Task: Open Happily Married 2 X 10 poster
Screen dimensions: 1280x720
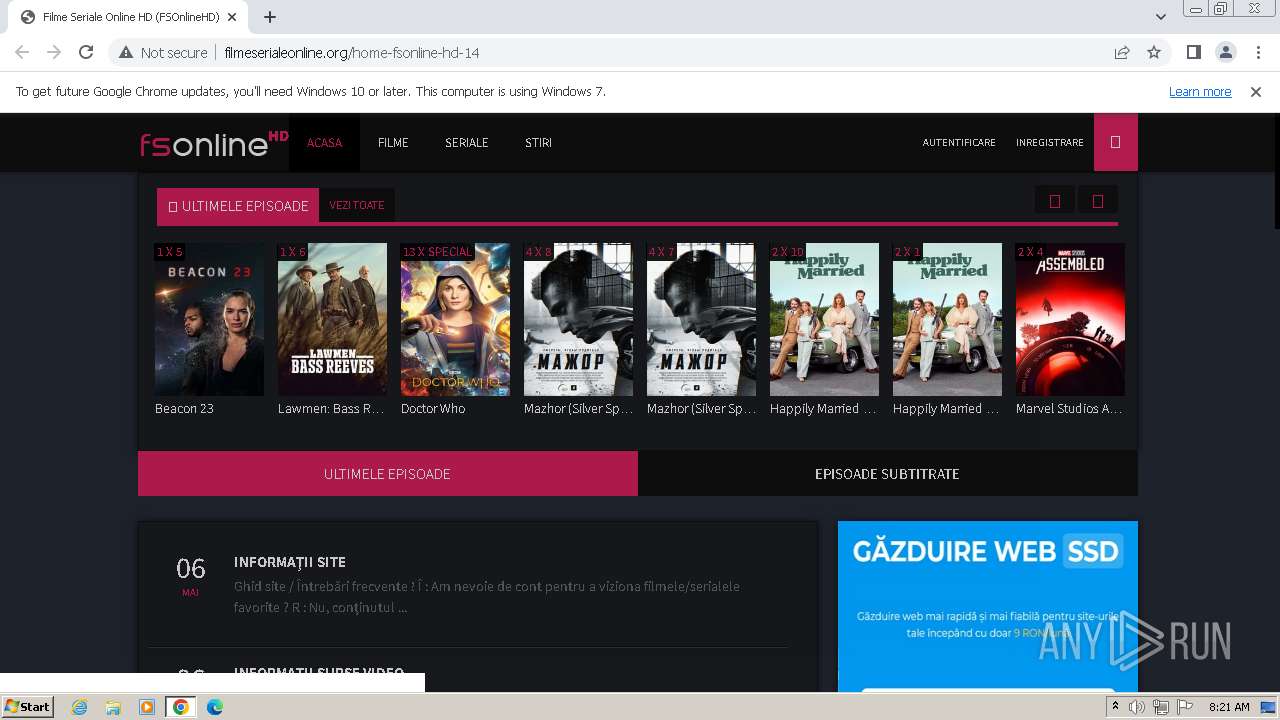Action: click(x=824, y=319)
